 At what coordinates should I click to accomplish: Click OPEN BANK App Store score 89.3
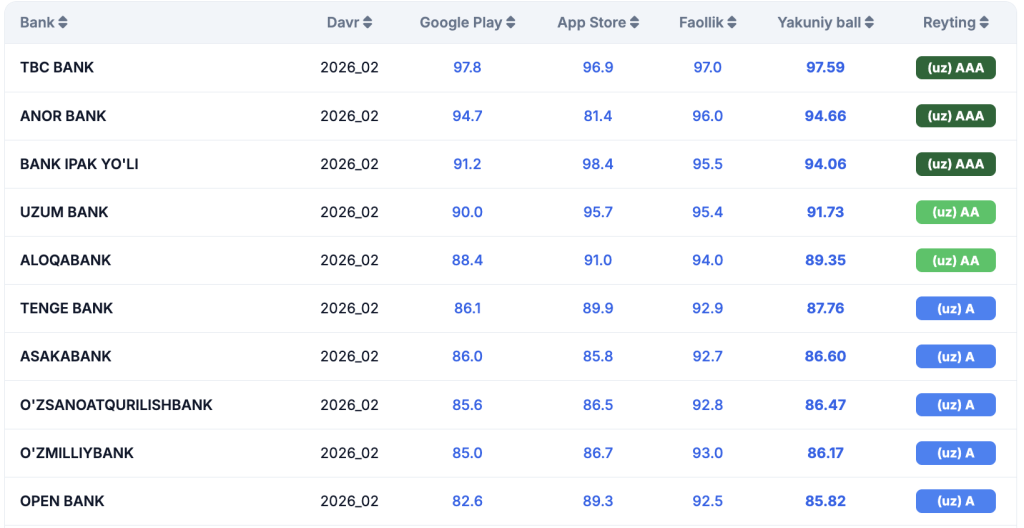pos(598,501)
